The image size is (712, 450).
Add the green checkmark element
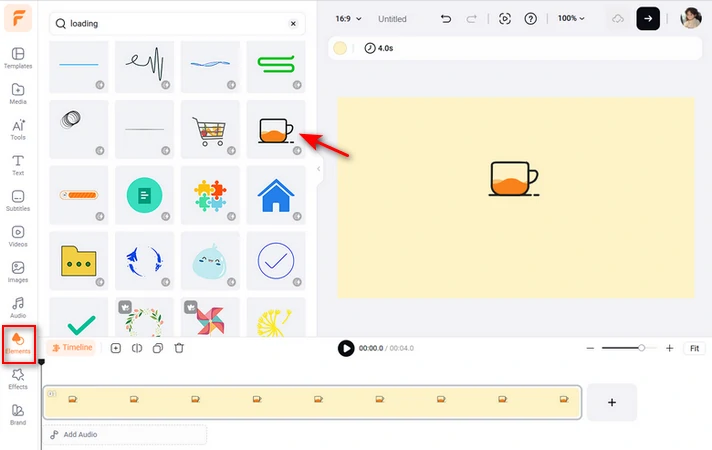click(79, 317)
